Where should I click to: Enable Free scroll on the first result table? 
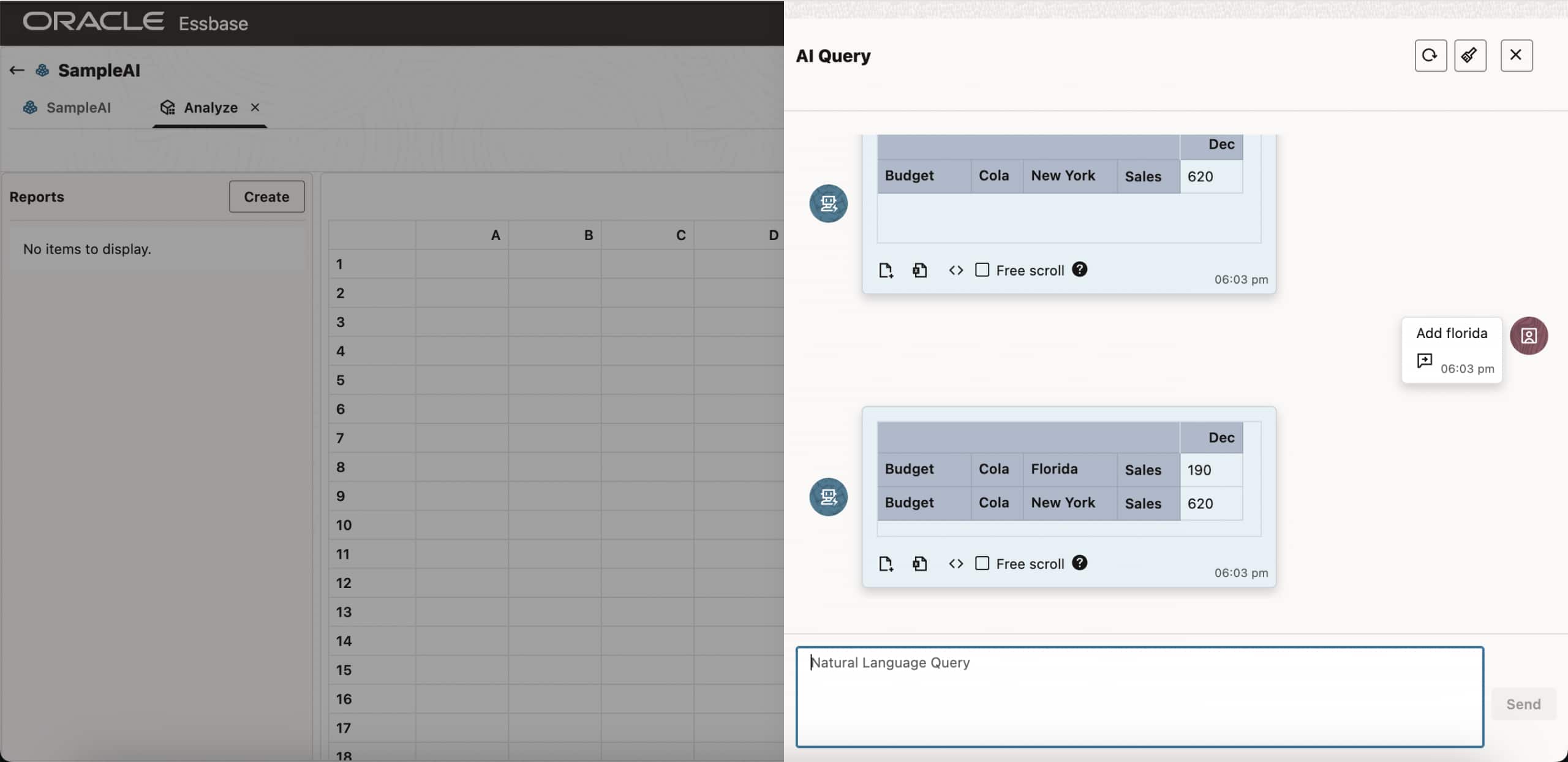pos(982,270)
